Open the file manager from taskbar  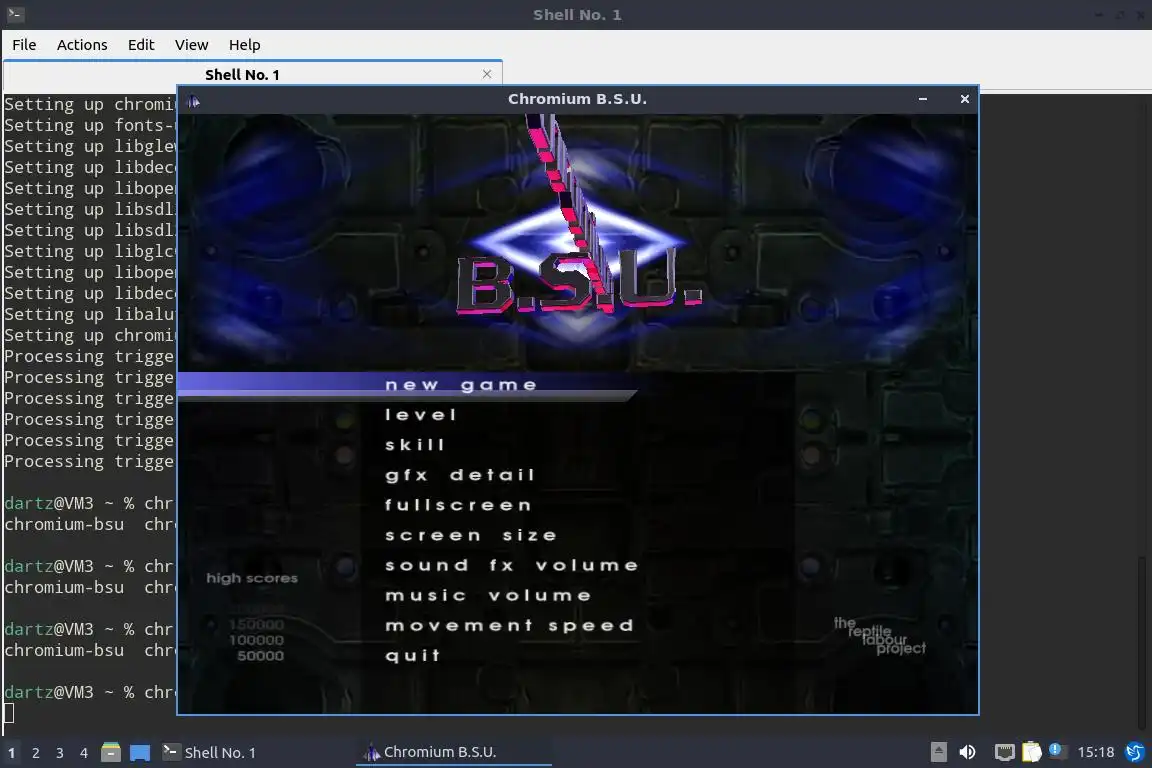[x=111, y=753]
